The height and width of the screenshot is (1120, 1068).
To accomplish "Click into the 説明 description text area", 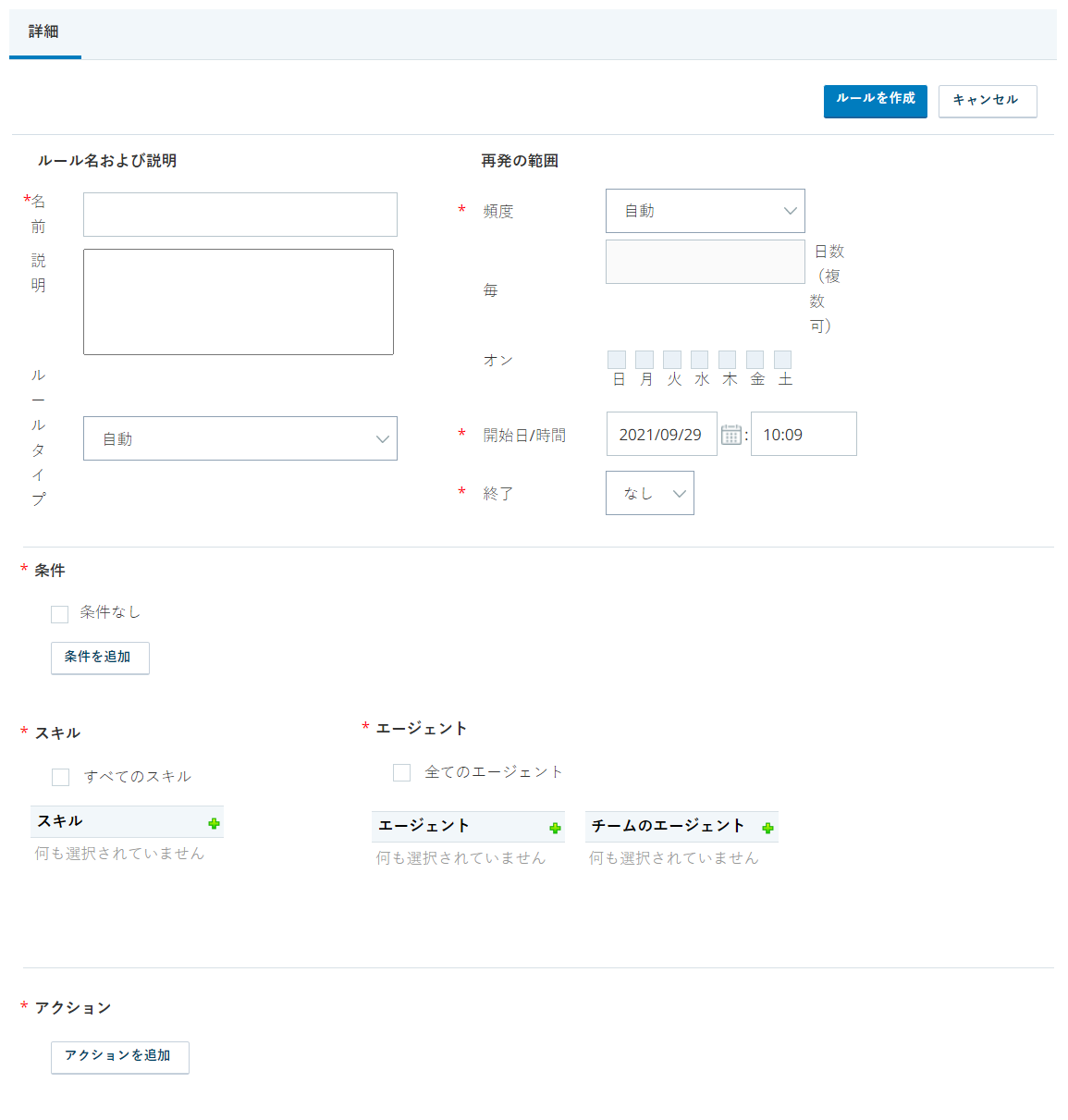I will 239,302.
